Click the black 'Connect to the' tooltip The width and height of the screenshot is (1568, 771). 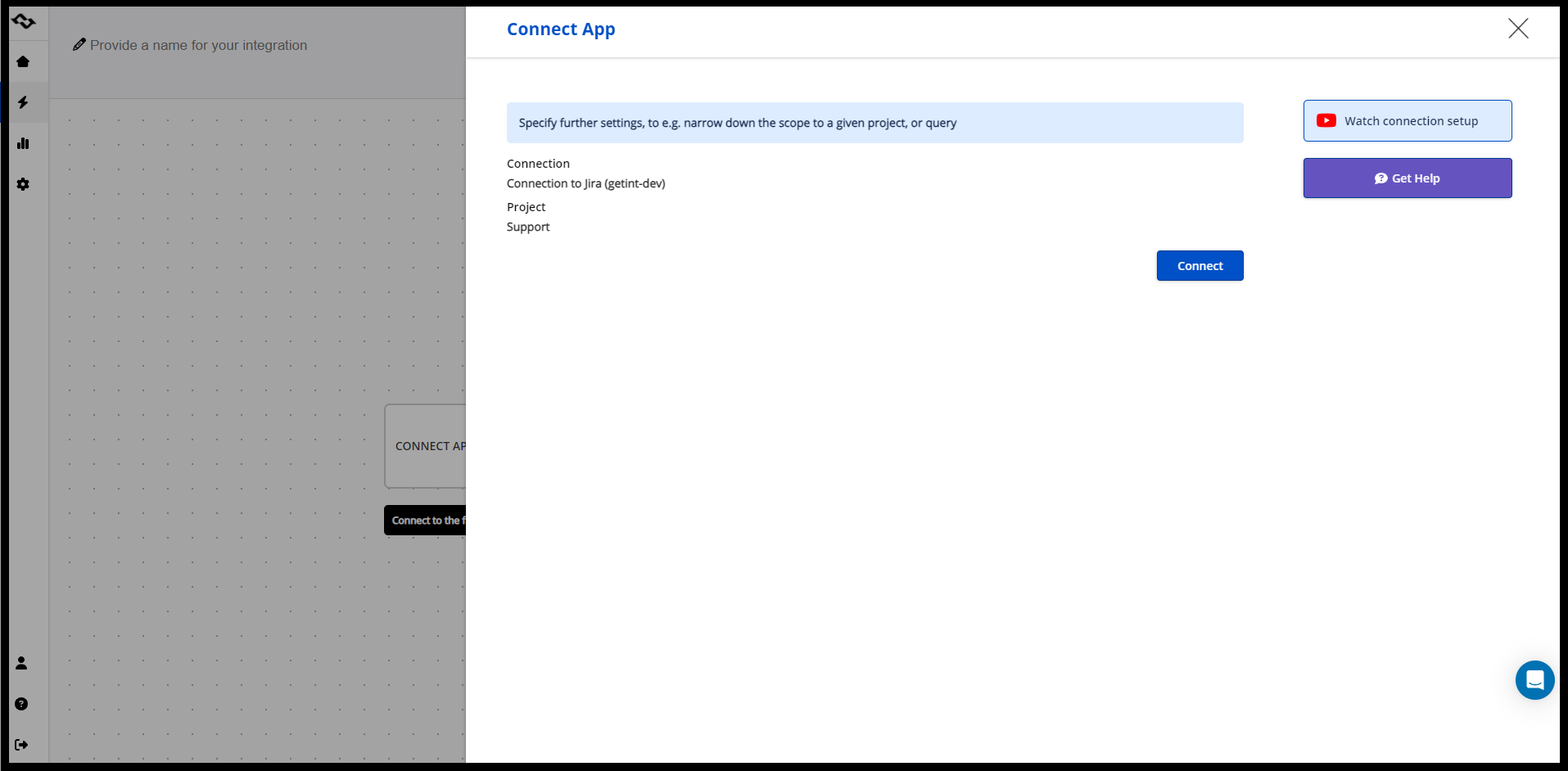pos(426,521)
